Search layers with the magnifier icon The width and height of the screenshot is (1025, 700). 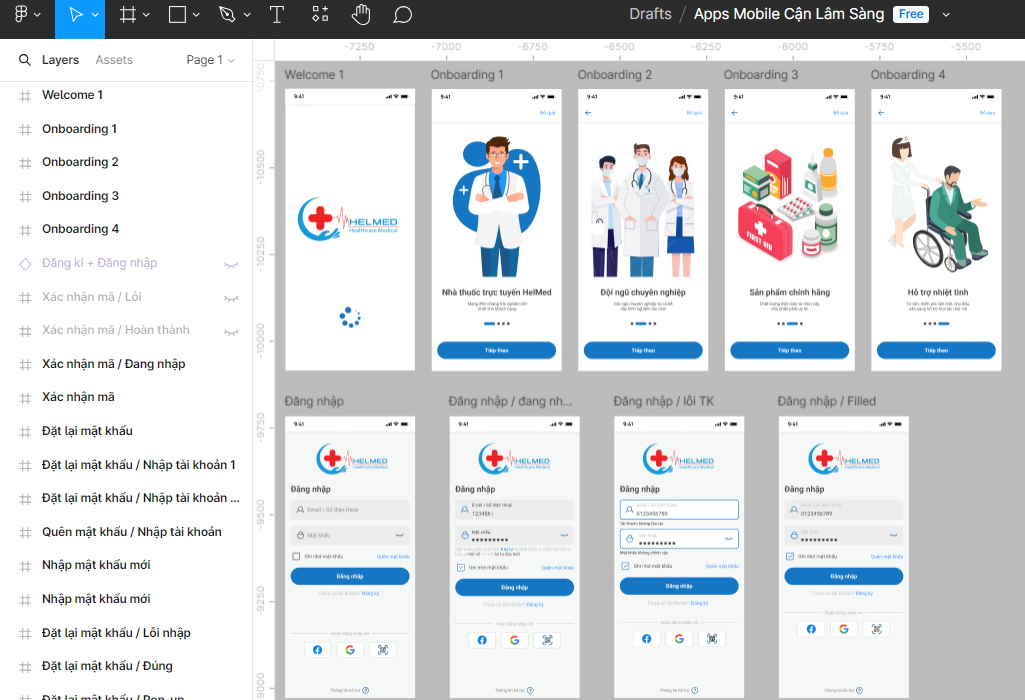click(25, 60)
